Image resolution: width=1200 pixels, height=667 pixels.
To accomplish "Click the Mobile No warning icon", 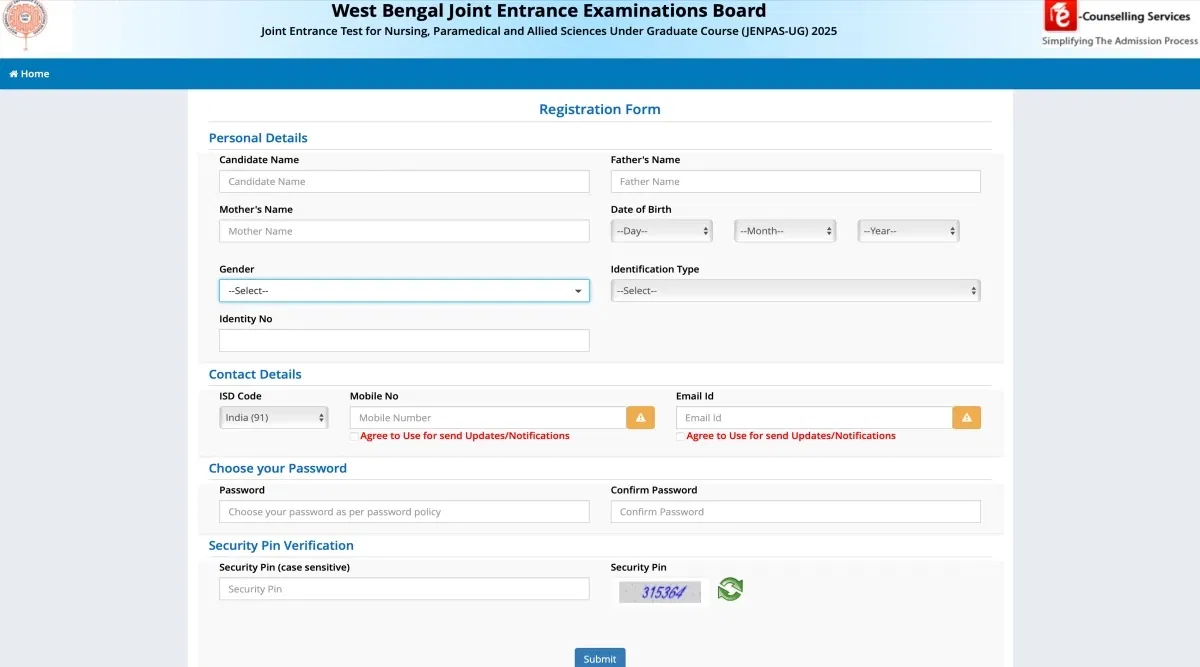I will pyautogui.click(x=641, y=418).
